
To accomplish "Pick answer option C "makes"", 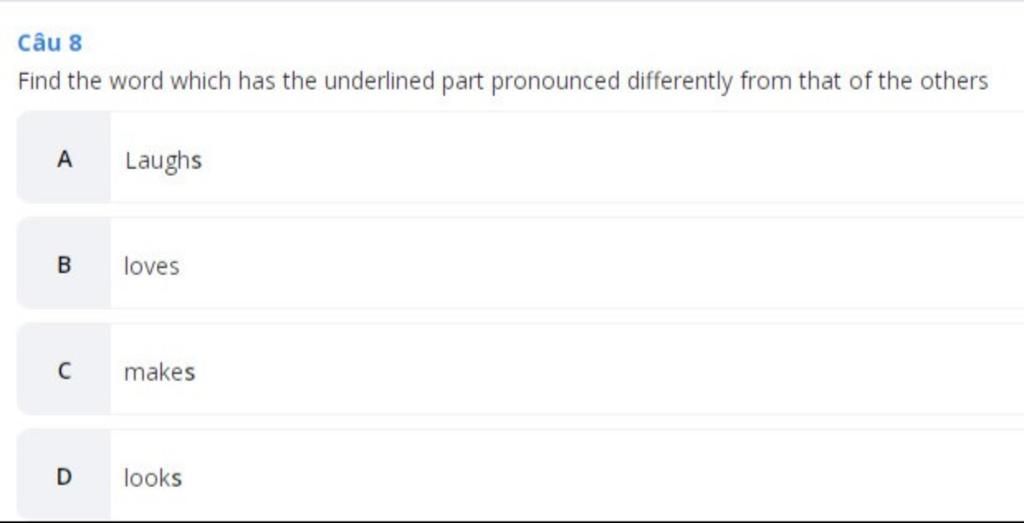I will (x=520, y=369).
